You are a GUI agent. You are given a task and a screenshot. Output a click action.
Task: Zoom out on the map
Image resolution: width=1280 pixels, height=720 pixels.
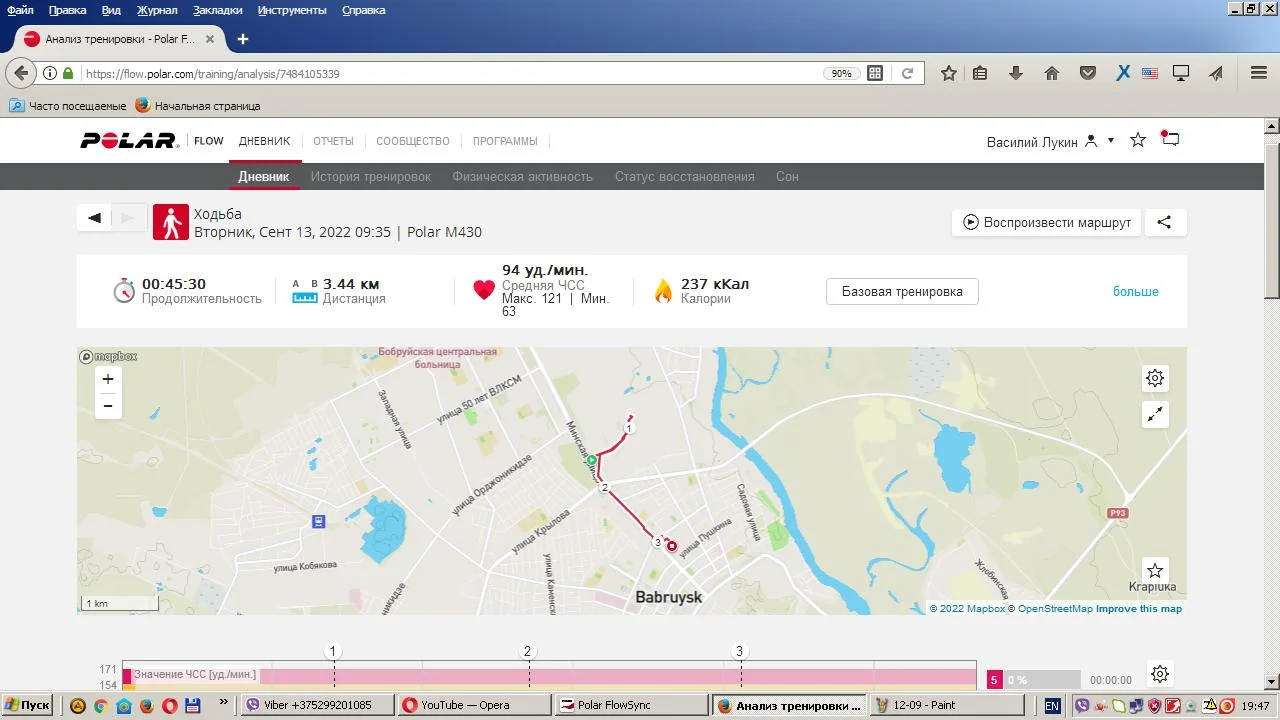coord(108,406)
